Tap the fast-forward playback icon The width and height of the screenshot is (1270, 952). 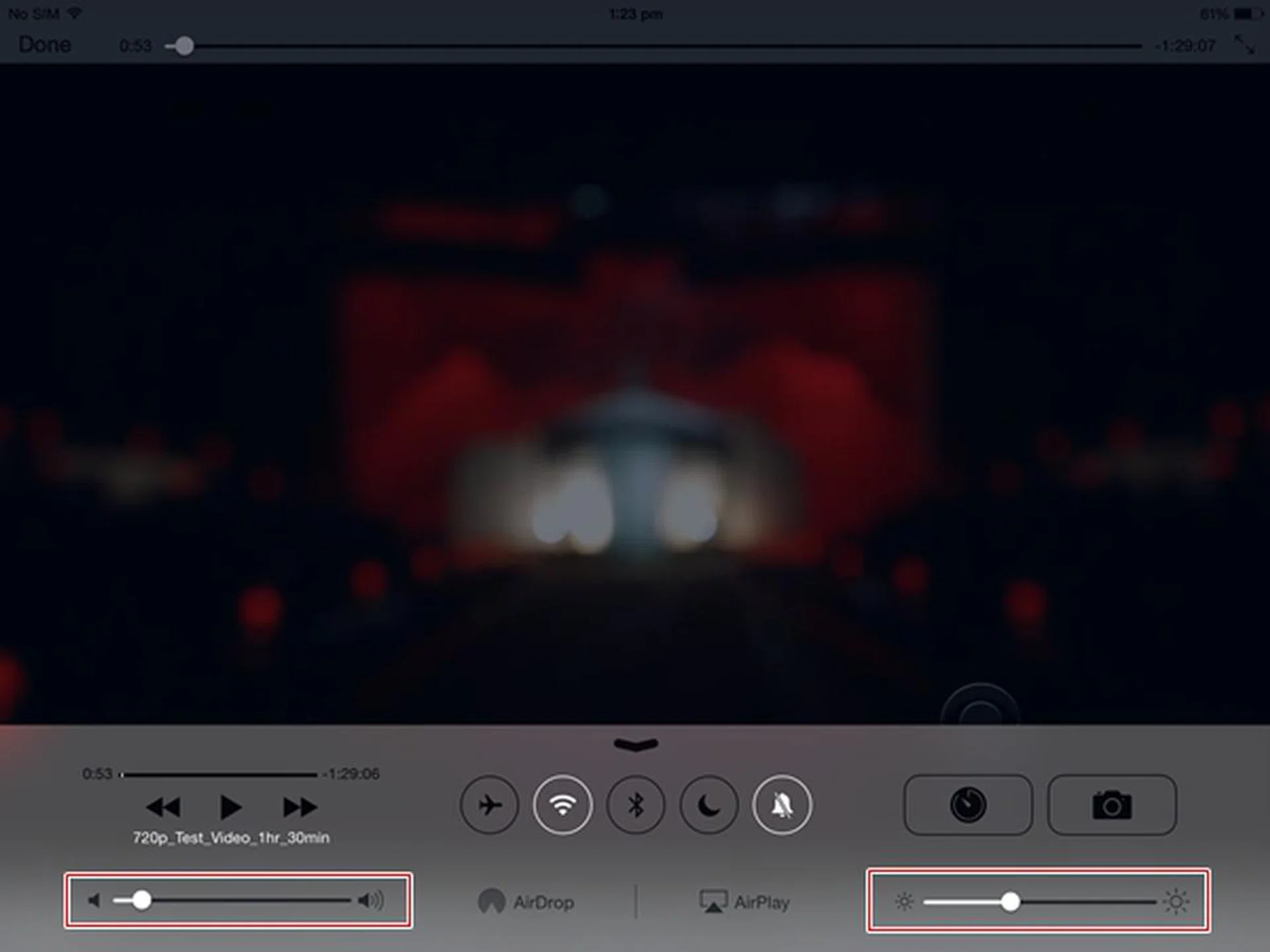(299, 806)
